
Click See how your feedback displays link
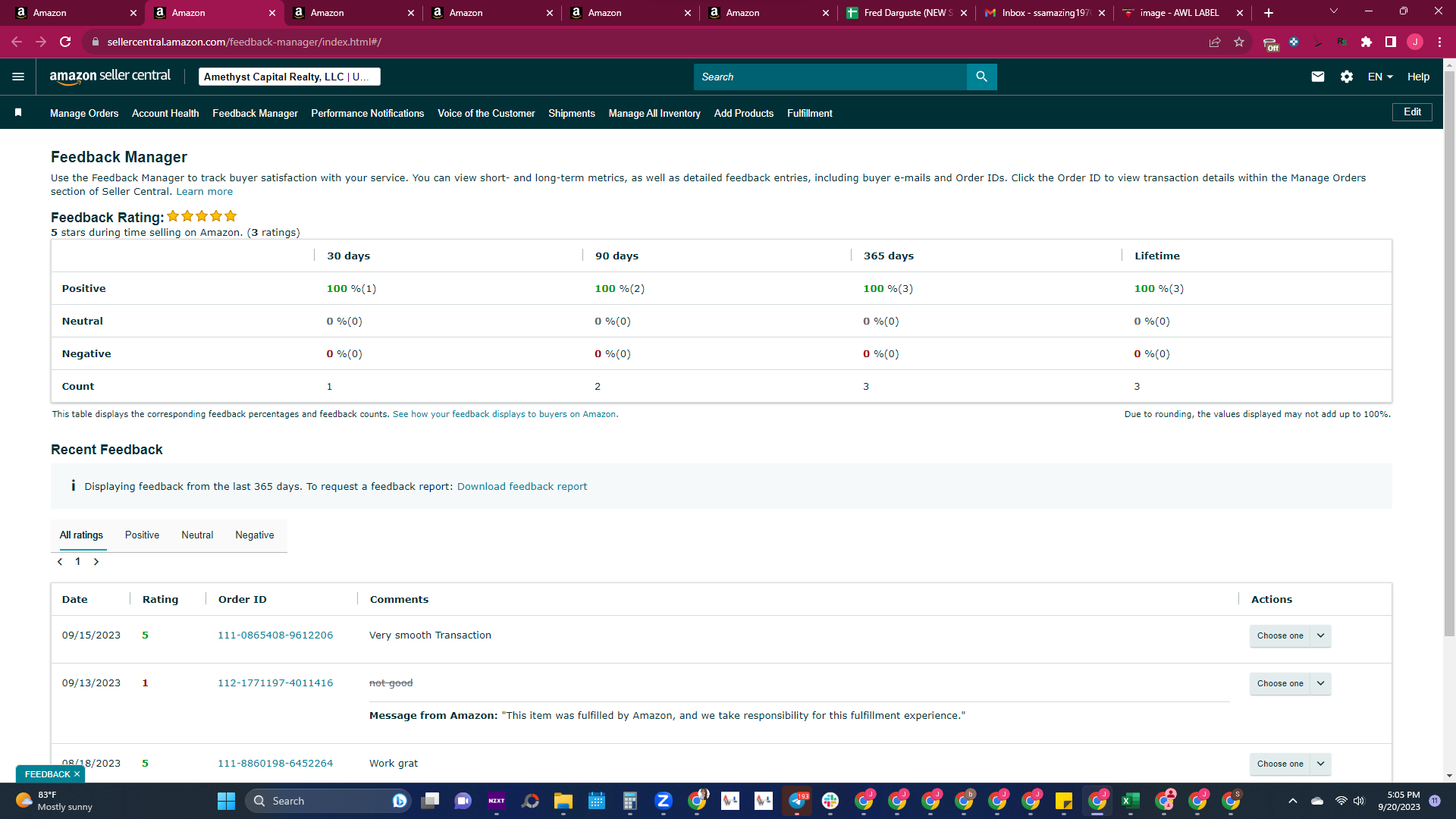point(505,414)
